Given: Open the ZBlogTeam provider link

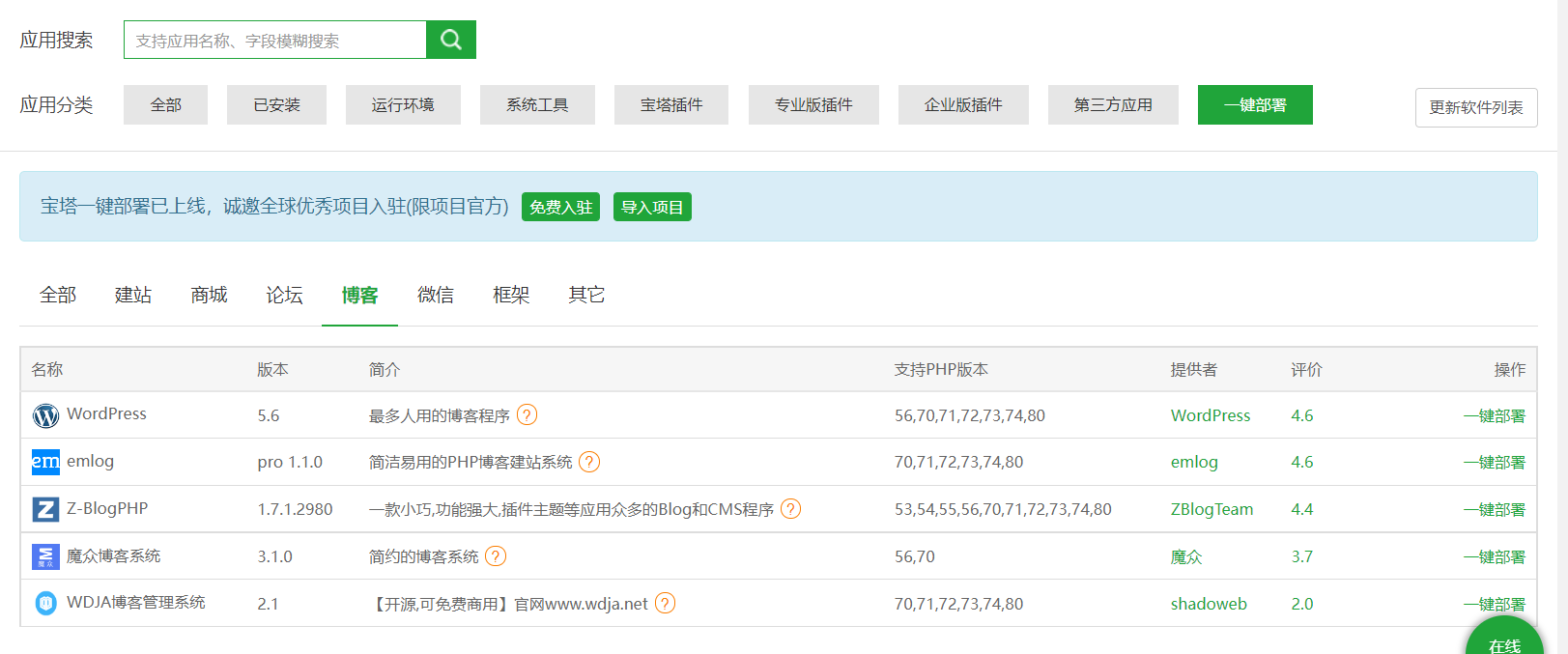Looking at the screenshot, I should (x=1212, y=509).
